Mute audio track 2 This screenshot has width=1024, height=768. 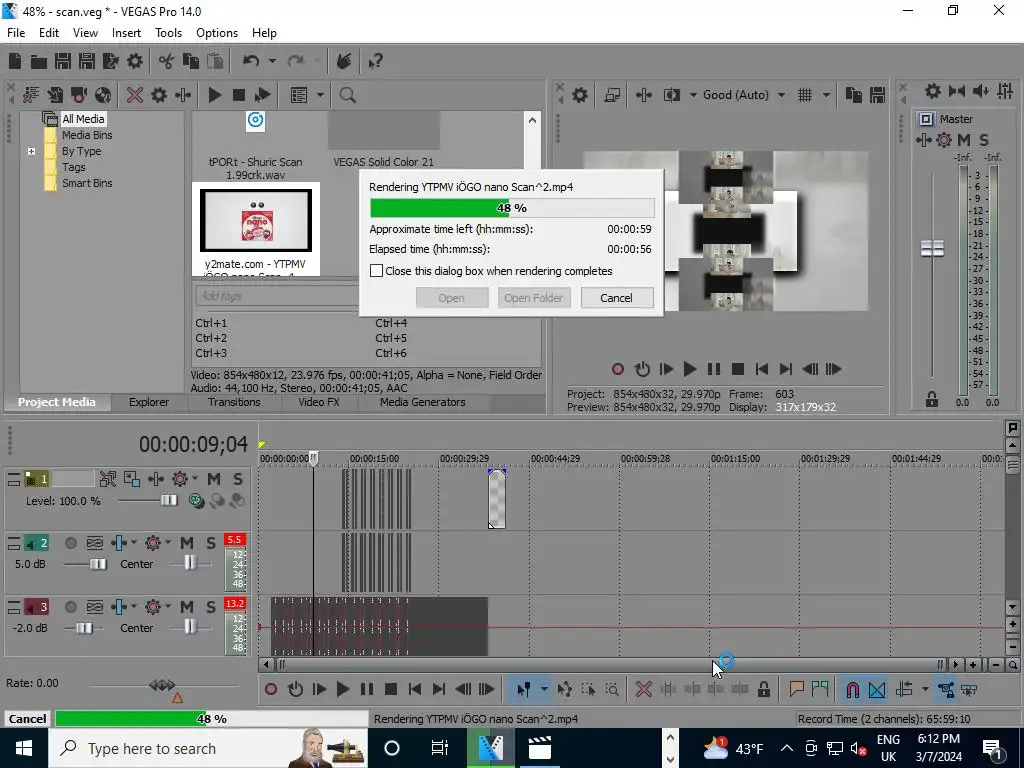(x=187, y=543)
